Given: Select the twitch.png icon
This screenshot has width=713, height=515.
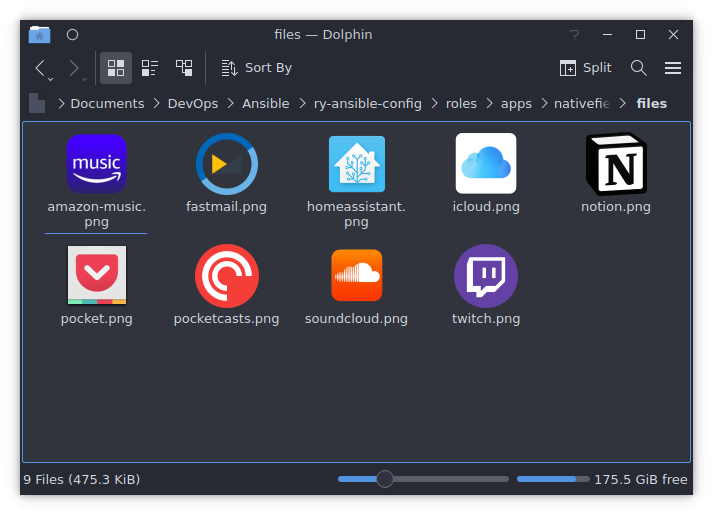Looking at the screenshot, I should [486, 275].
